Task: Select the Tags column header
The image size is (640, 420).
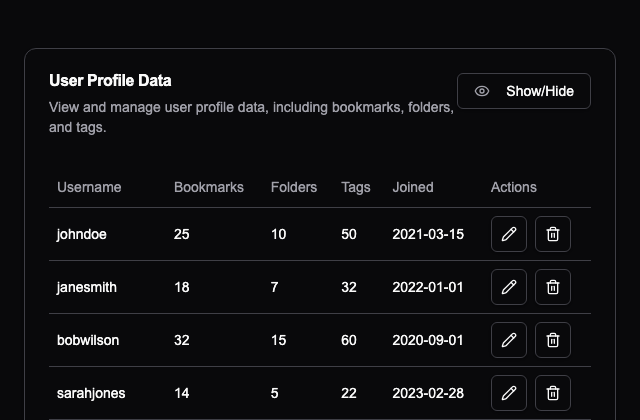Action: tap(356, 187)
